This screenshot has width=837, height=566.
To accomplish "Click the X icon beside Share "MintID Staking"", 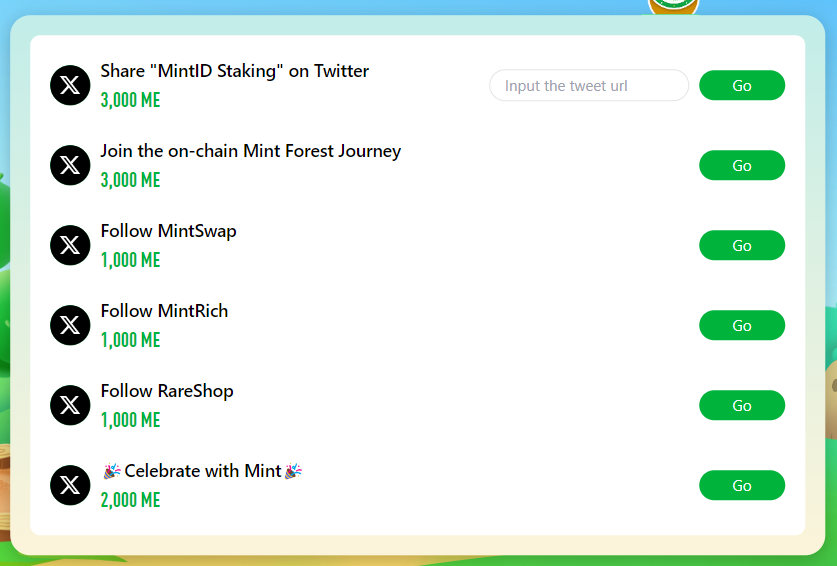I will click(x=70, y=85).
